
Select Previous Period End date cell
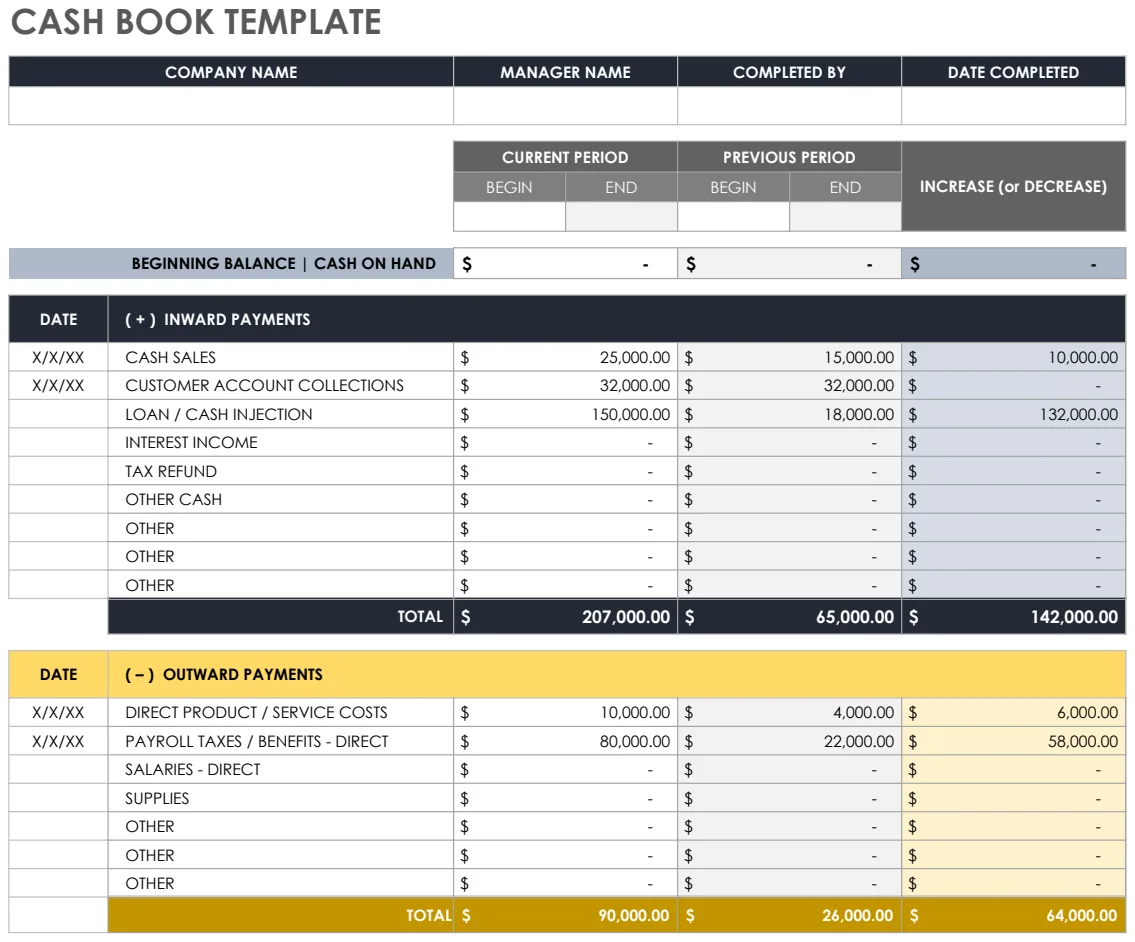click(845, 216)
